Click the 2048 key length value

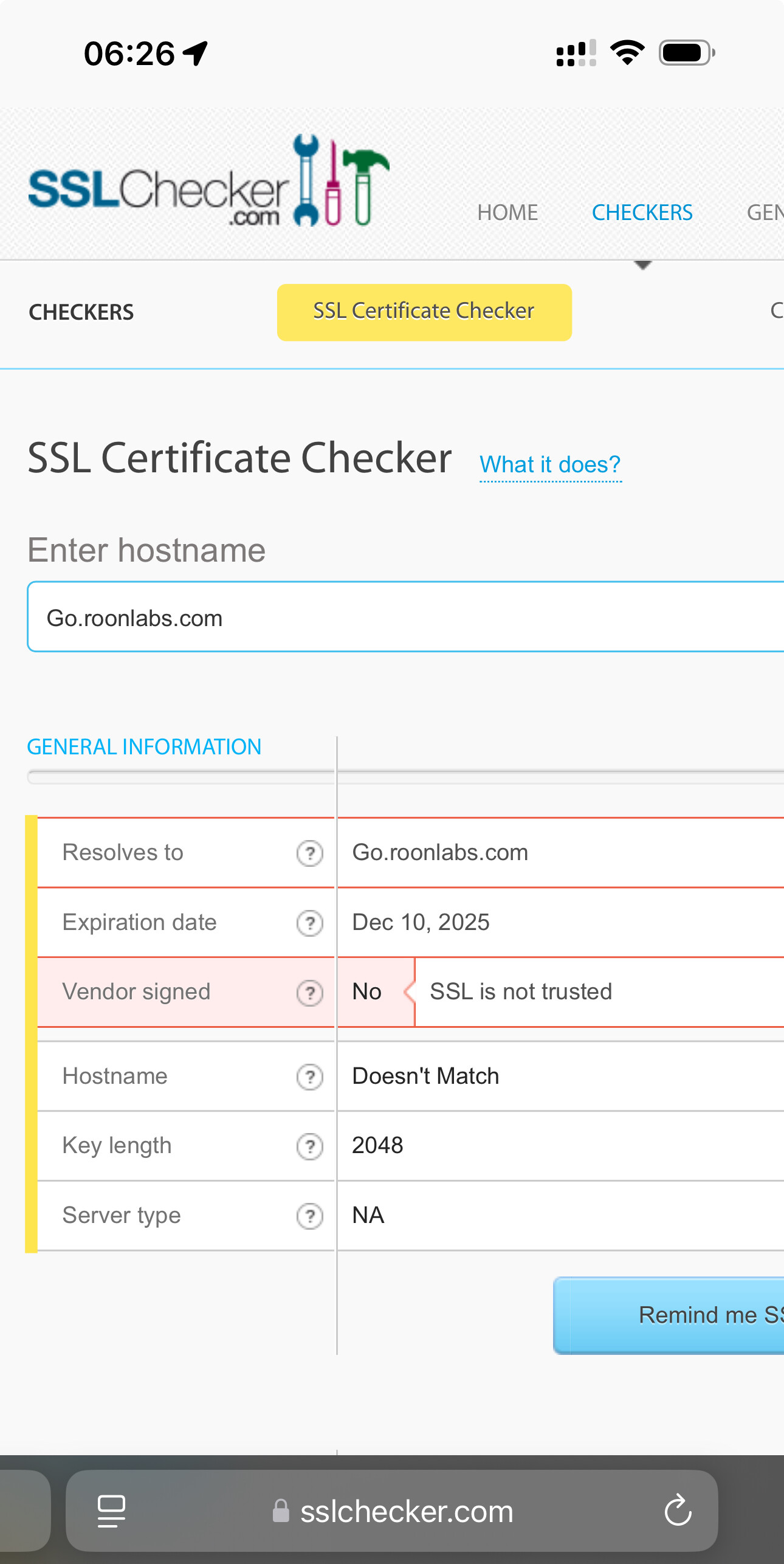pos(377,1146)
